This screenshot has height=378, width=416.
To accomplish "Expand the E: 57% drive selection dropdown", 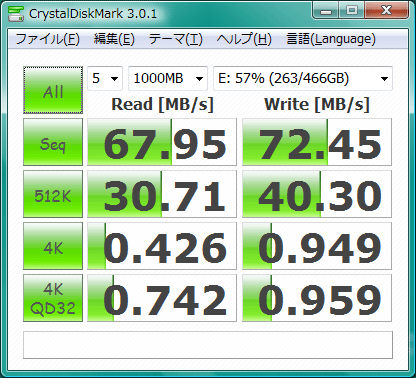I will [303, 78].
